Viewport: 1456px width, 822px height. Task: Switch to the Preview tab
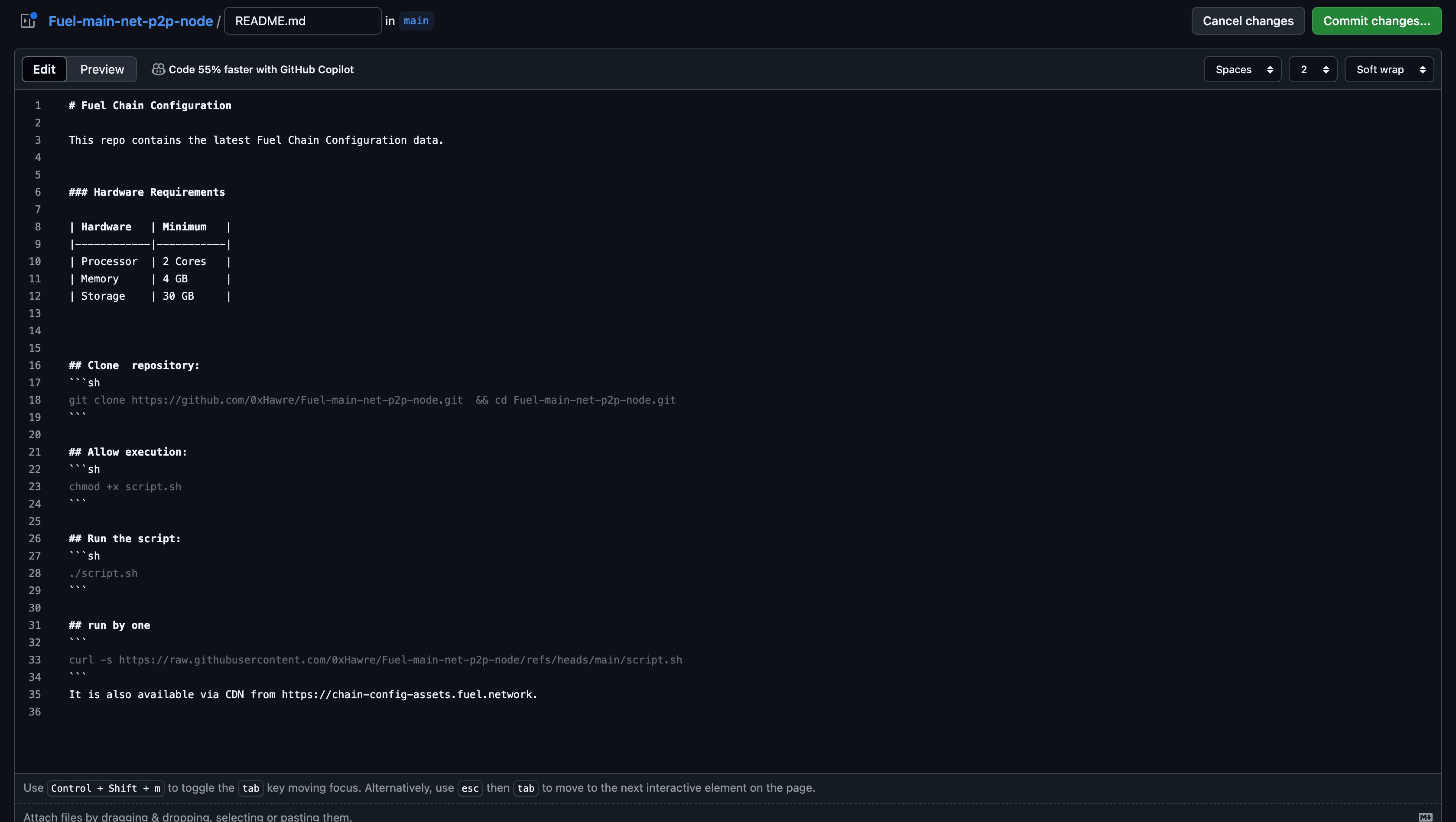102,69
